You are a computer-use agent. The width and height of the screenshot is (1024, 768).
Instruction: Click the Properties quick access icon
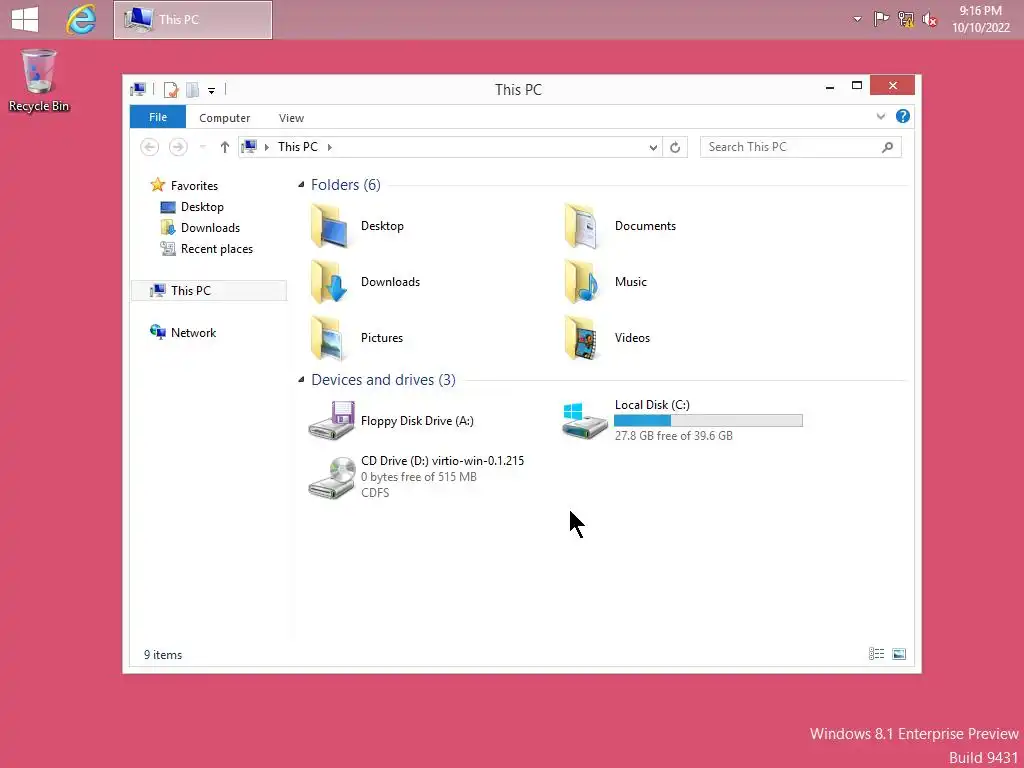tap(171, 89)
